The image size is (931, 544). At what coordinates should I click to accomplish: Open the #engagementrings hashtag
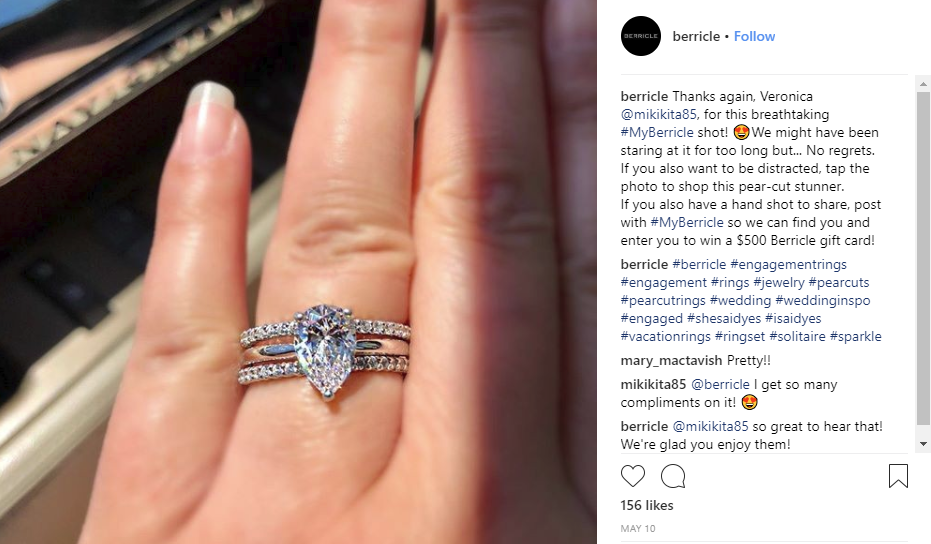pos(788,264)
